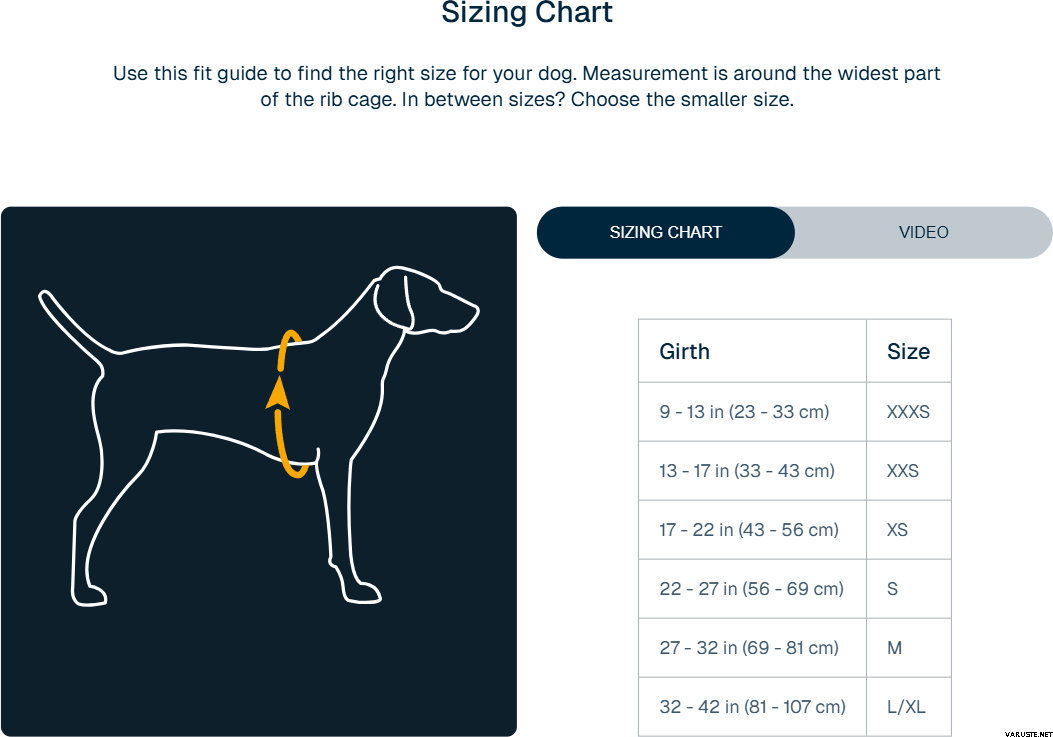The image size is (1053, 737).
Task: Click the 9 - 13 in girth row
Action: [x=744, y=411]
